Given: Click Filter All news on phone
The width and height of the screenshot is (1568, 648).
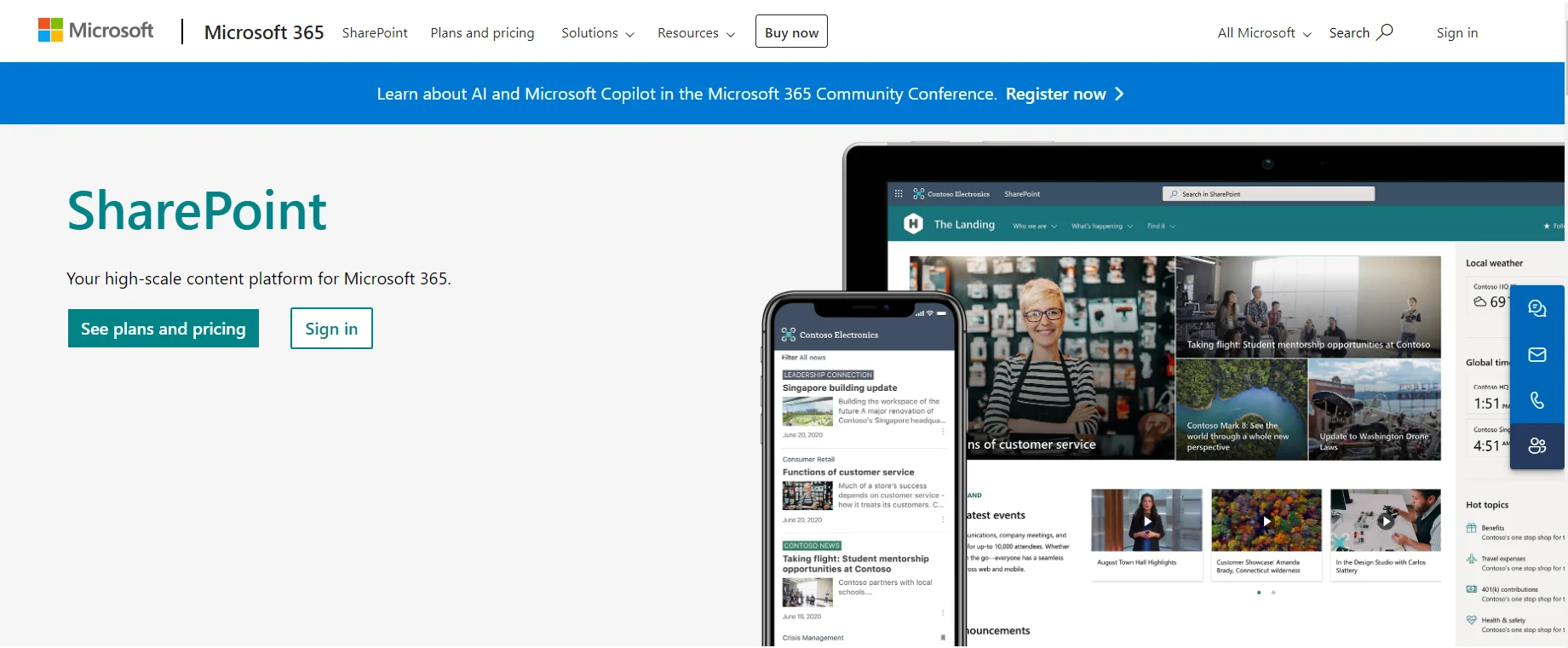Looking at the screenshot, I should click(804, 358).
